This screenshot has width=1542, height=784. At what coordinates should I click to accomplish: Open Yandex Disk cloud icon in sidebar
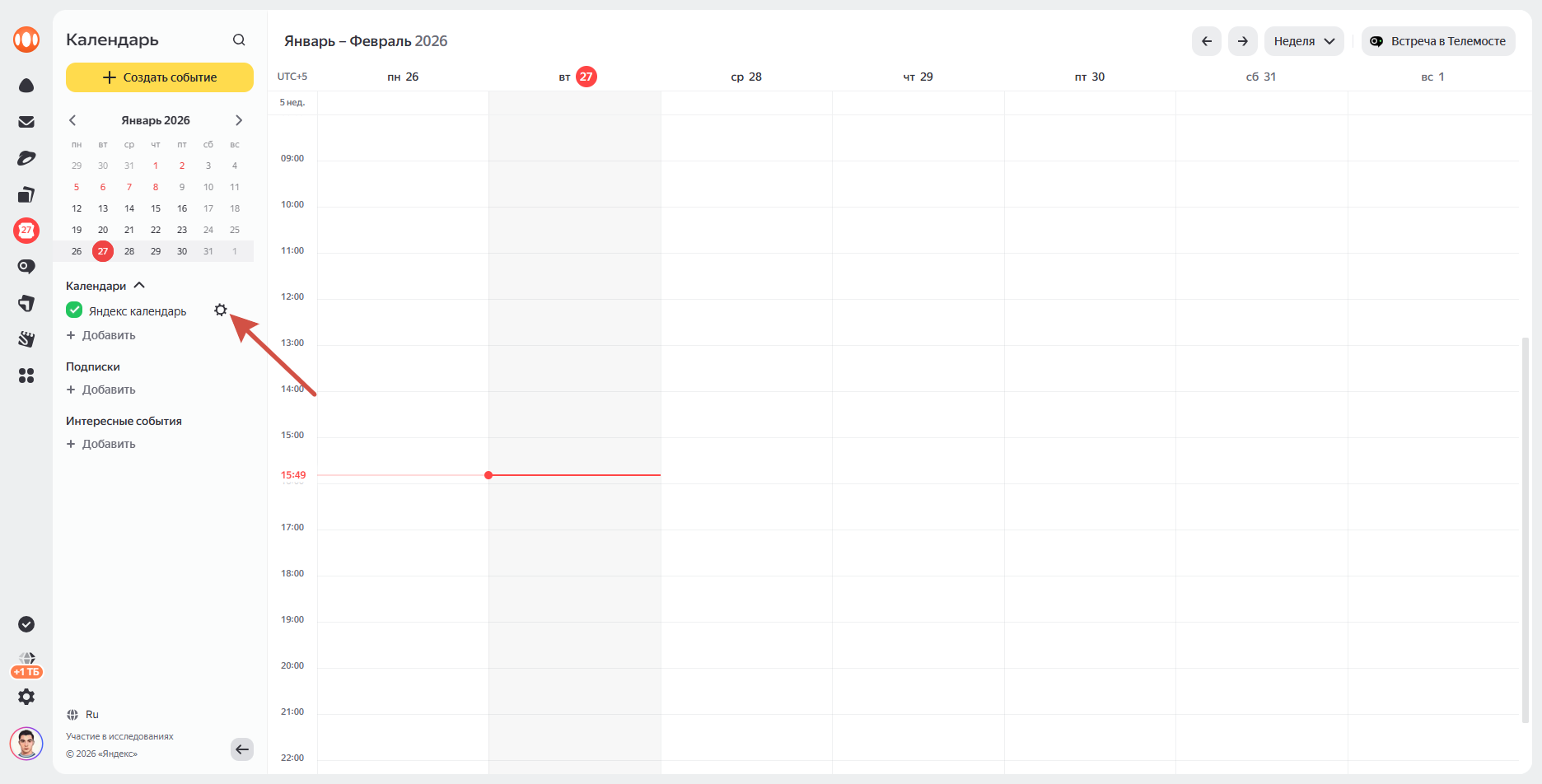pos(26,86)
